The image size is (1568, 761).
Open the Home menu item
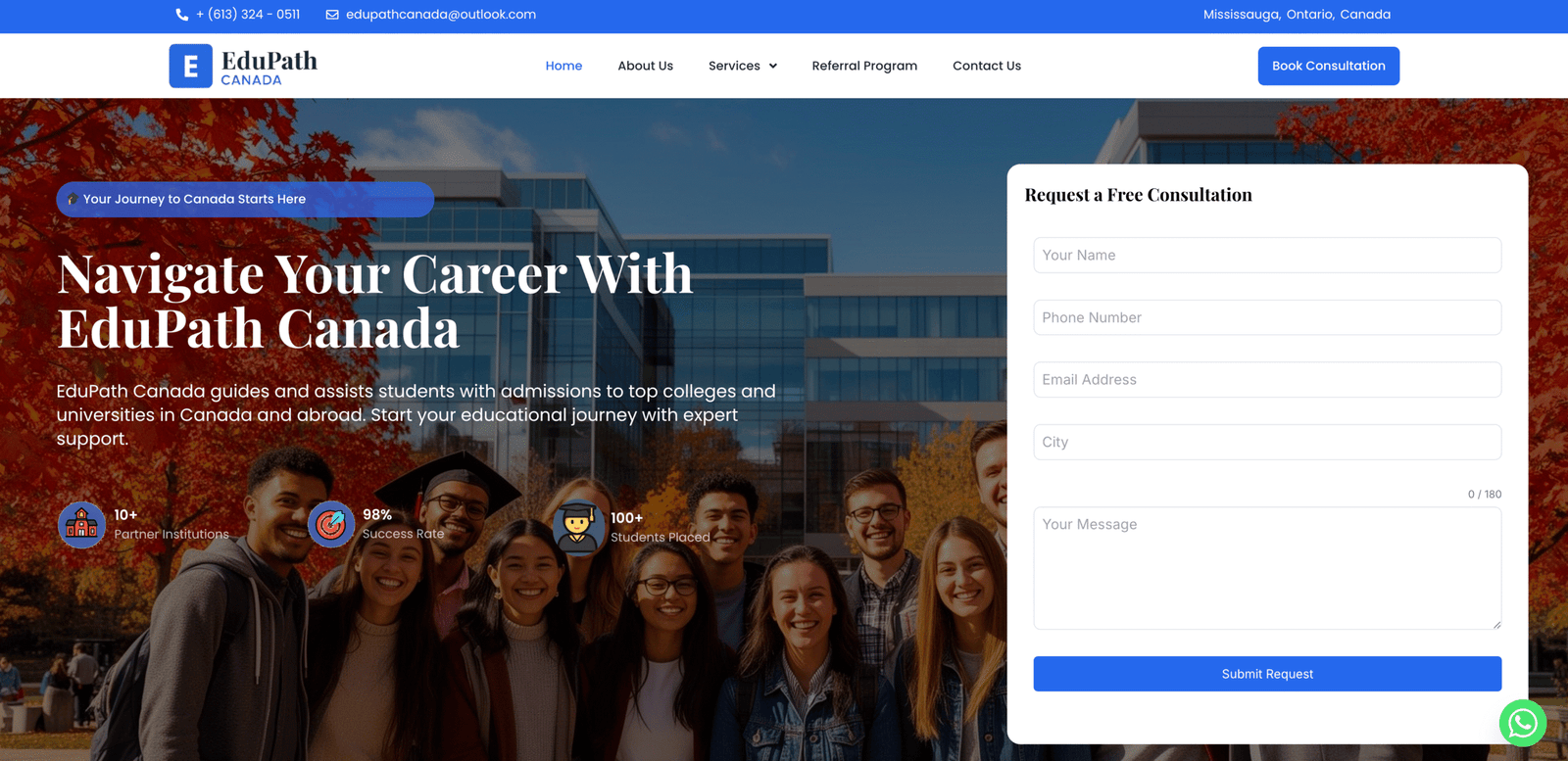pos(563,66)
